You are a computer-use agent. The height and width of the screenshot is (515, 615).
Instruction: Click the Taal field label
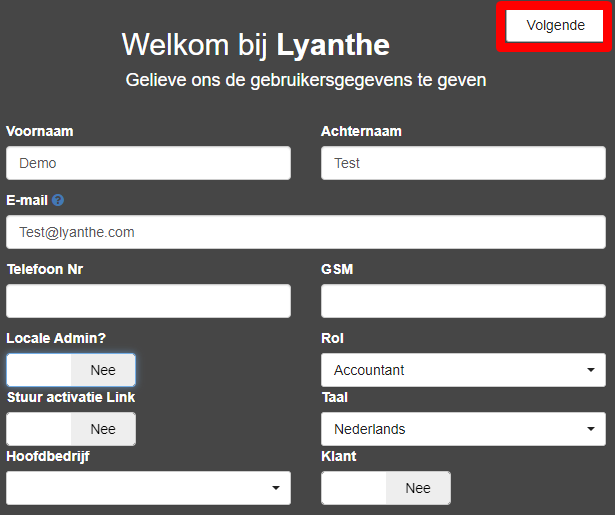pos(335,397)
